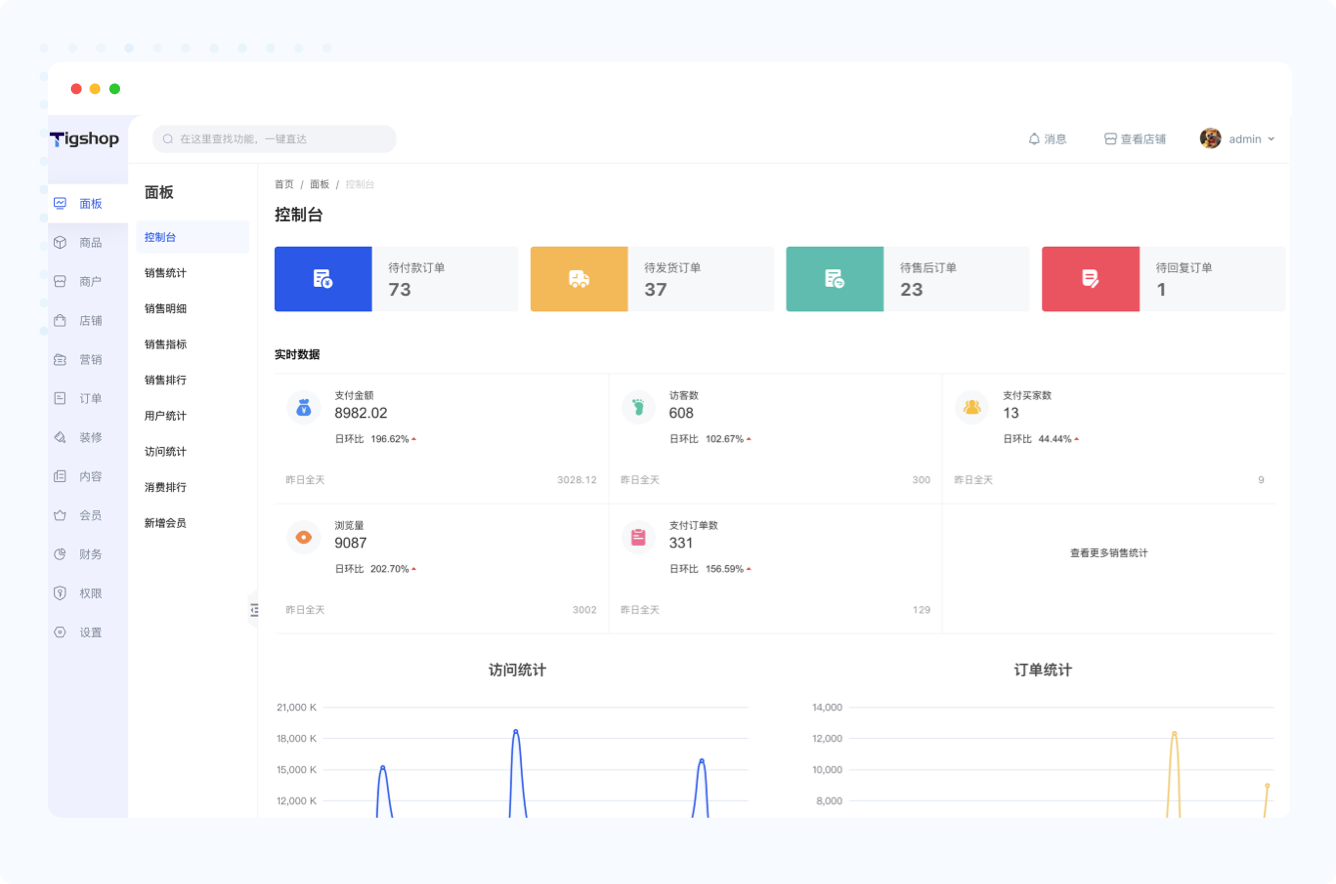The height and width of the screenshot is (884, 1336).
Task: Open the admin dropdown arrow
Action: point(1271,139)
